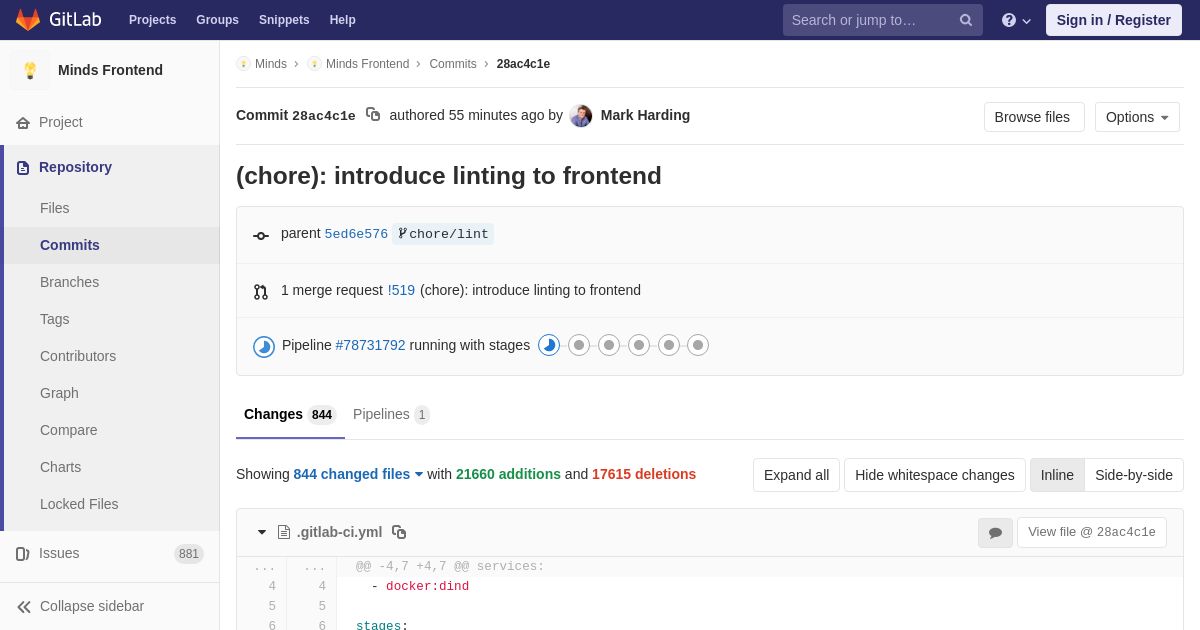
Task: Open the running pipeline status icon
Action: coord(264,347)
